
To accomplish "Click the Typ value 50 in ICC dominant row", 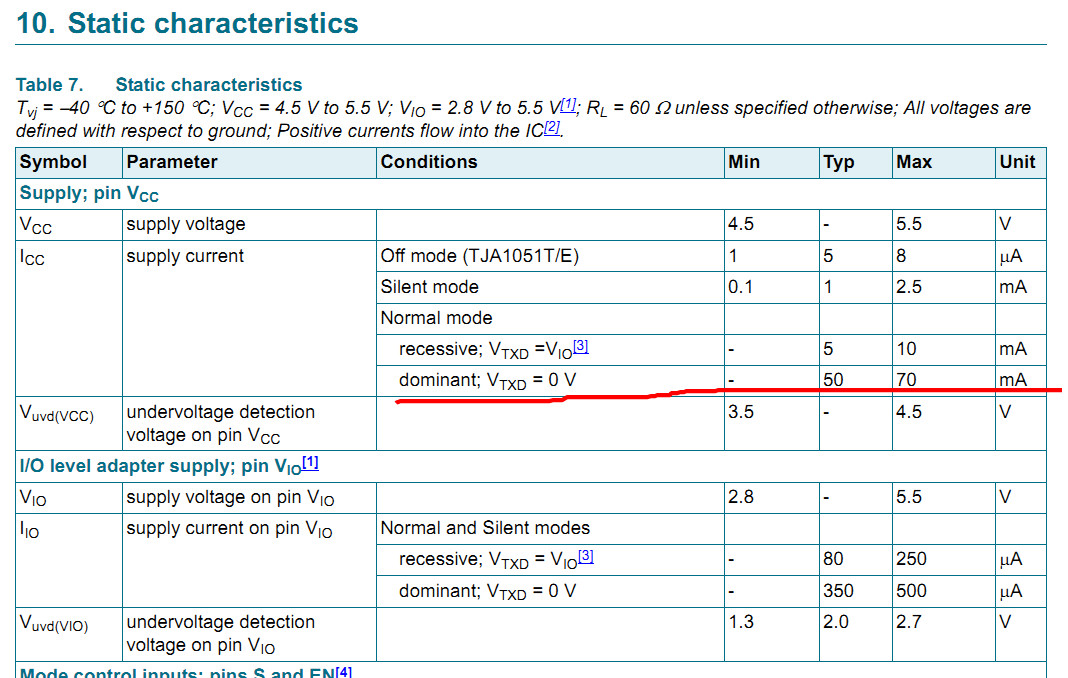I will click(x=833, y=380).
